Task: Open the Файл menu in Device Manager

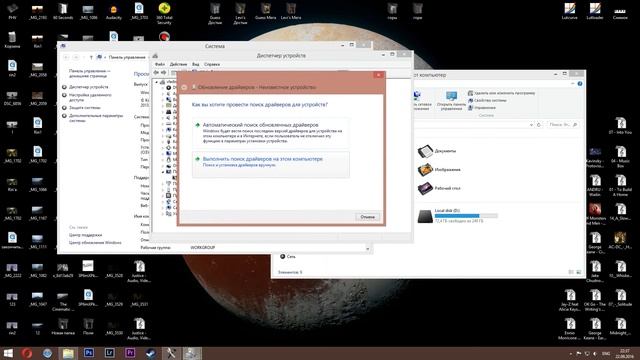Action: (160, 64)
